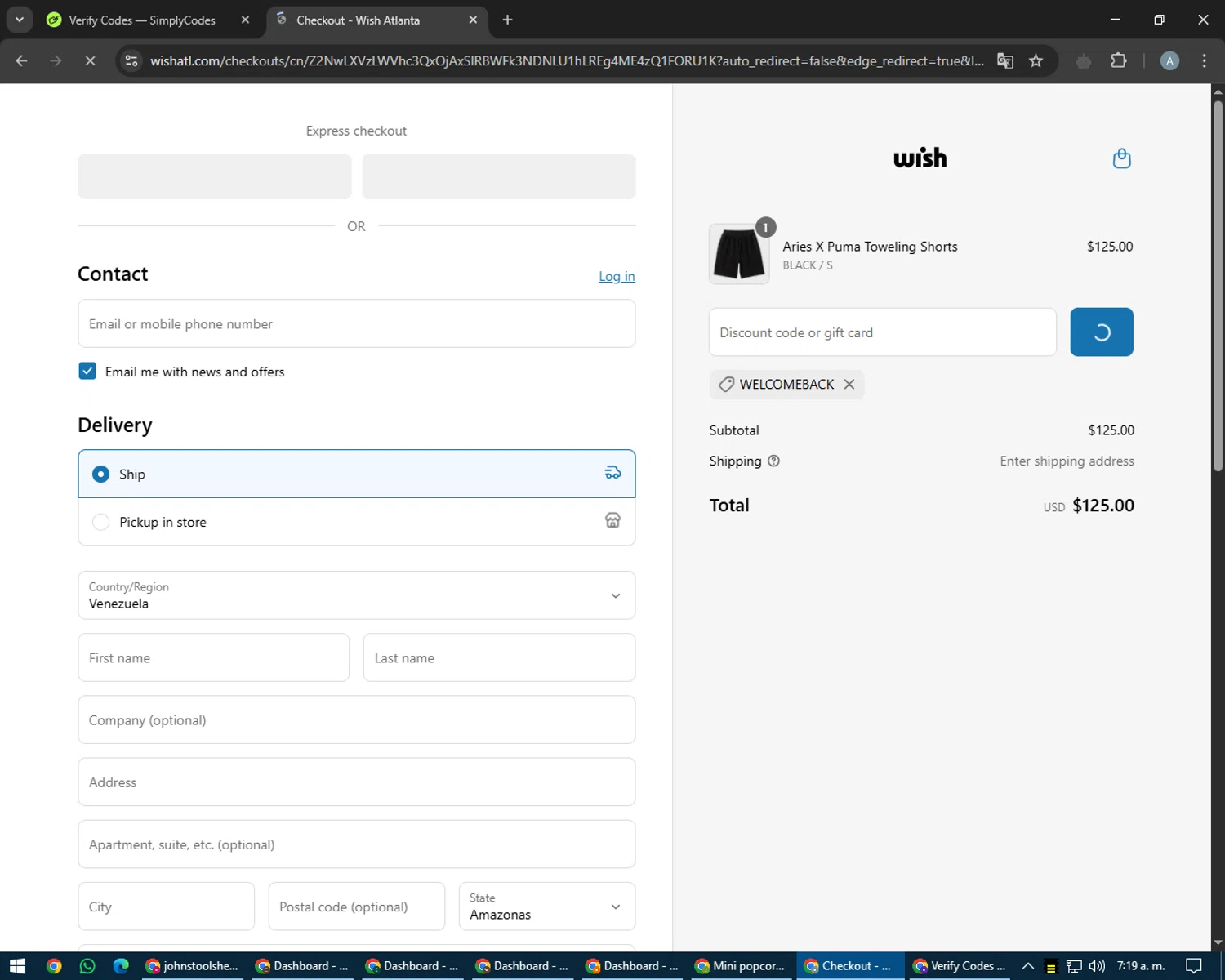Click the taskbar clock showing 7:19 a. m.
The image size is (1225, 980).
click(x=1141, y=966)
